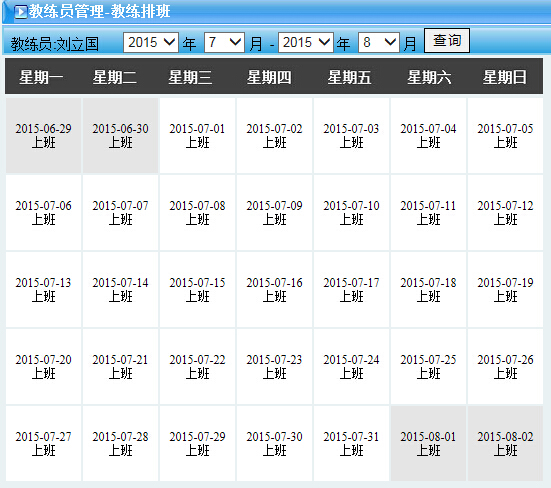This screenshot has height=488, width=551.
Task: Select the 2015-07-26 Sunday cell
Action: click(505, 366)
